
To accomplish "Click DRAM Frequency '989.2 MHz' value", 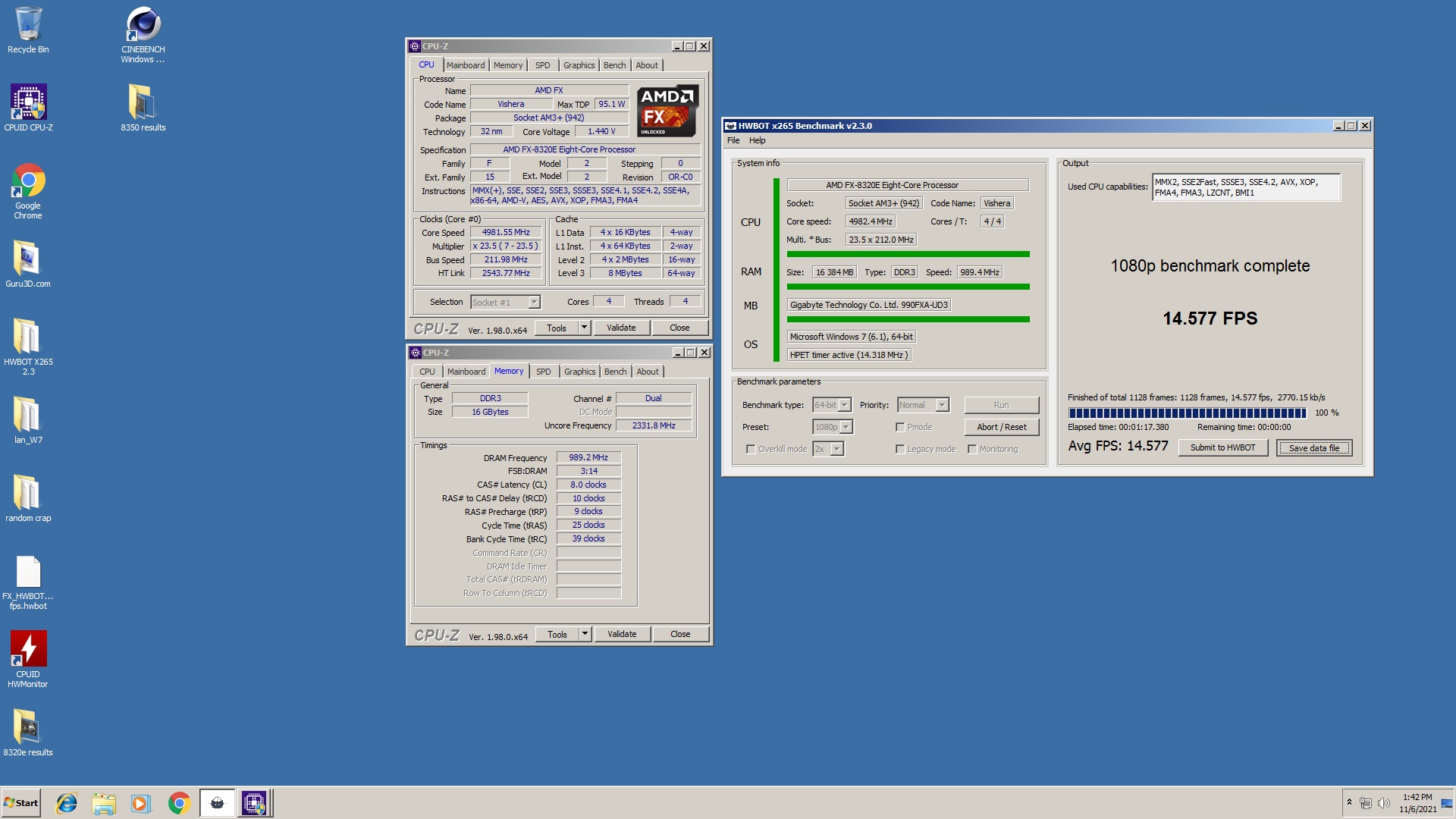I will tap(588, 457).
